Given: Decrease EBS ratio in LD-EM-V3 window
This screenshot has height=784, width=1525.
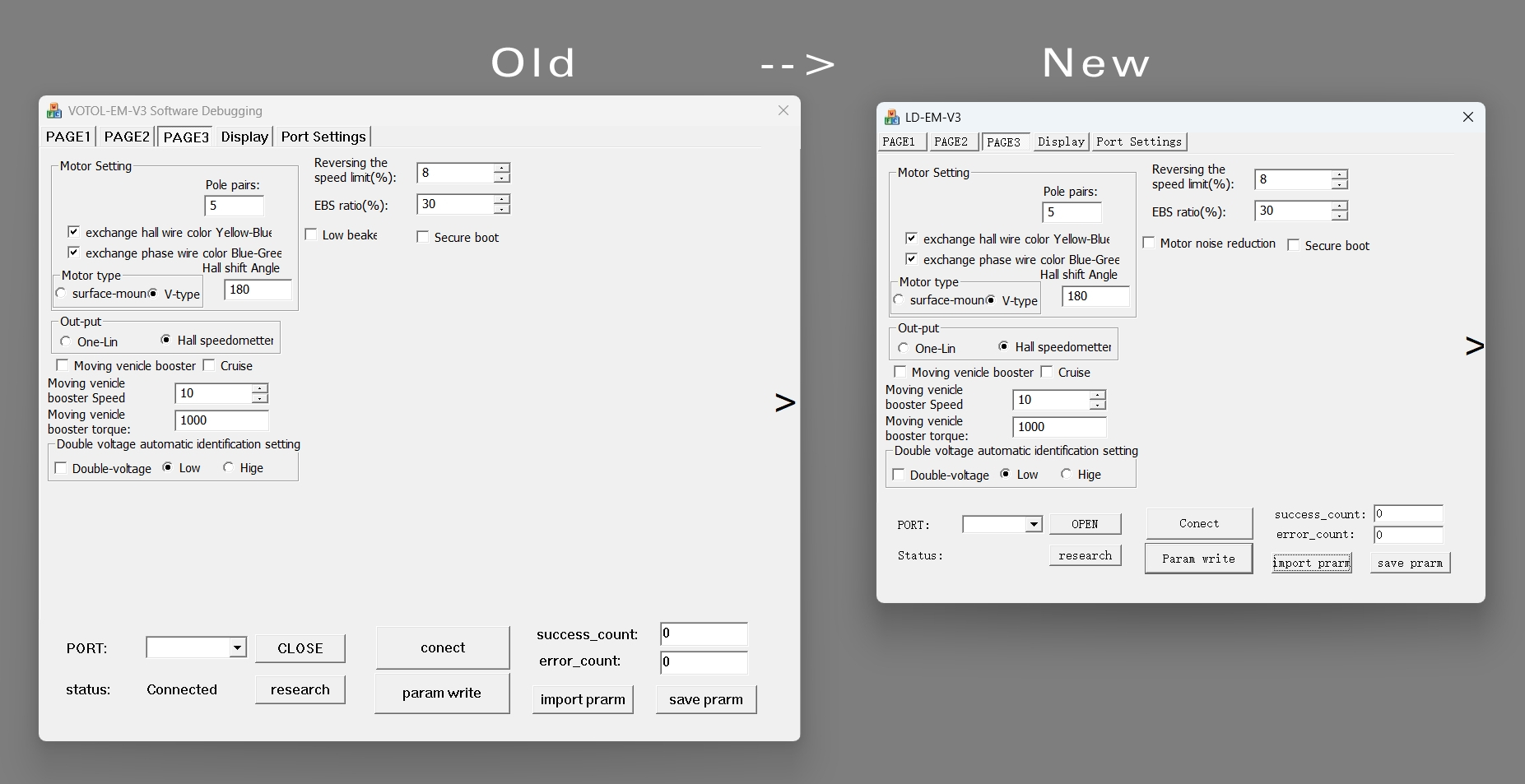Looking at the screenshot, I should (1339, 216).
